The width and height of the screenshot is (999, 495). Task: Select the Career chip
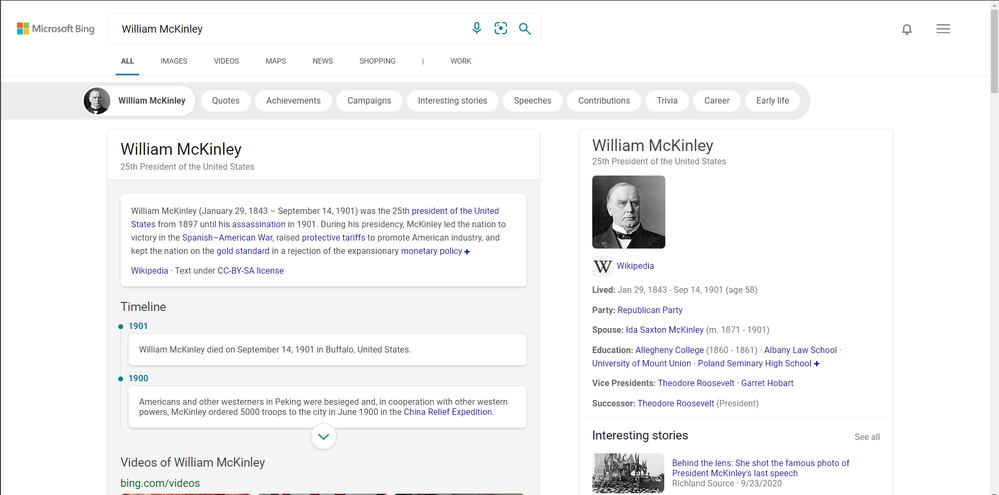[x=717, y=101]
